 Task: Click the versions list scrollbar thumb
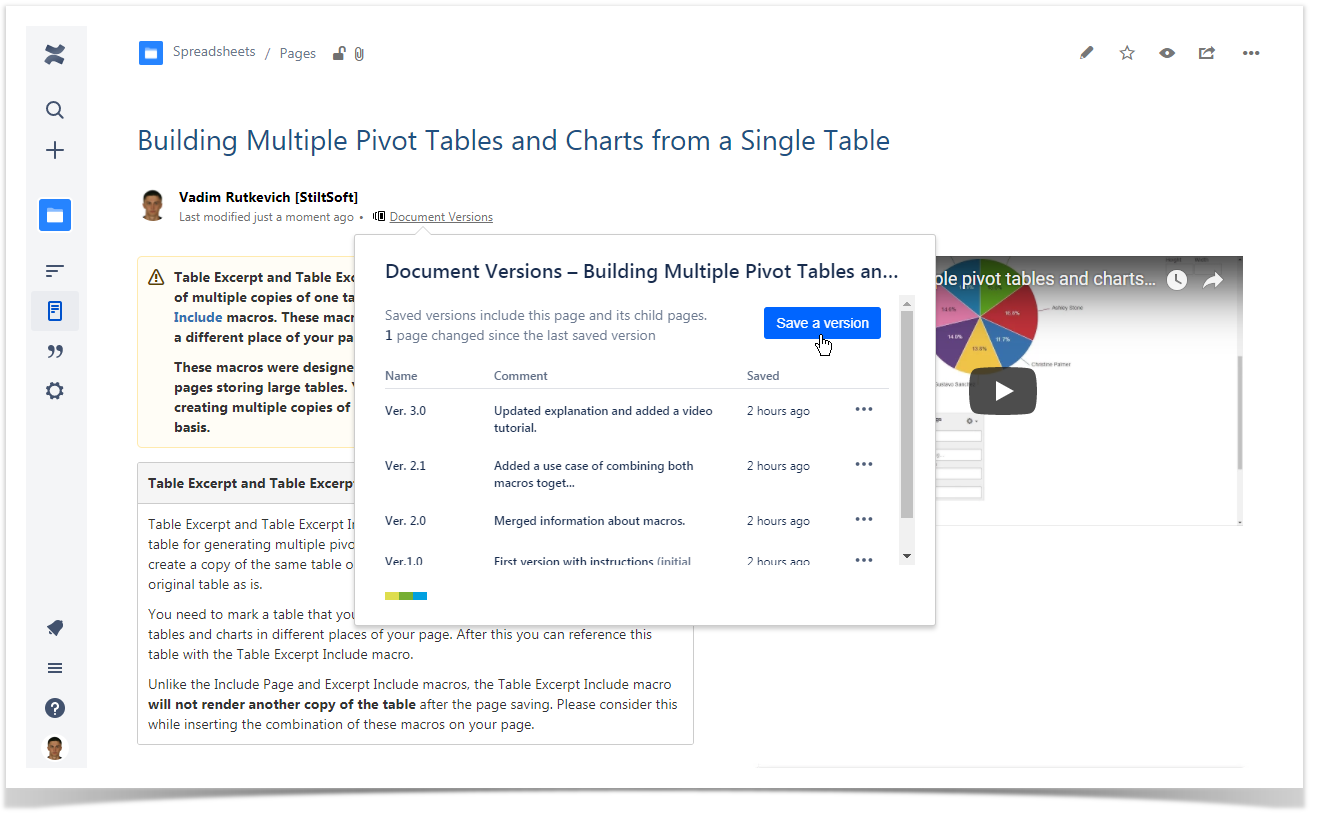(x=907, y=414)
